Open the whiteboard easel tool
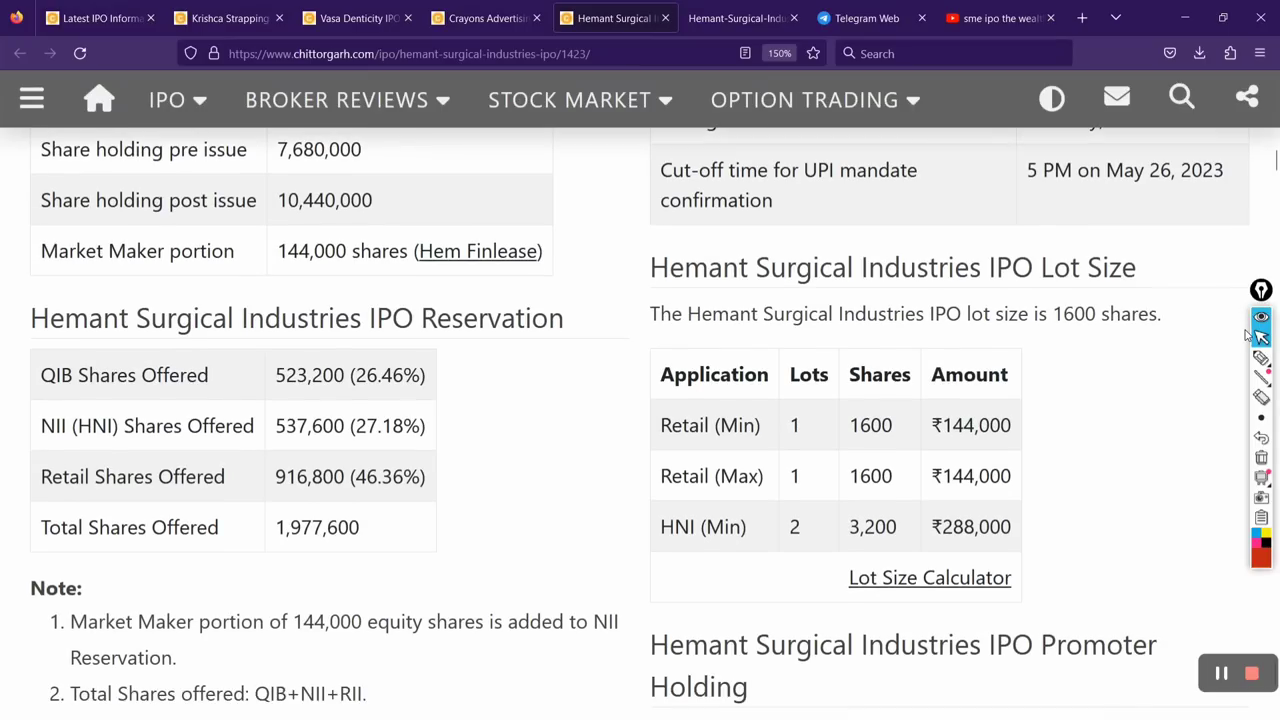The image size is (1280, 720). click(x=1261, y=478)
